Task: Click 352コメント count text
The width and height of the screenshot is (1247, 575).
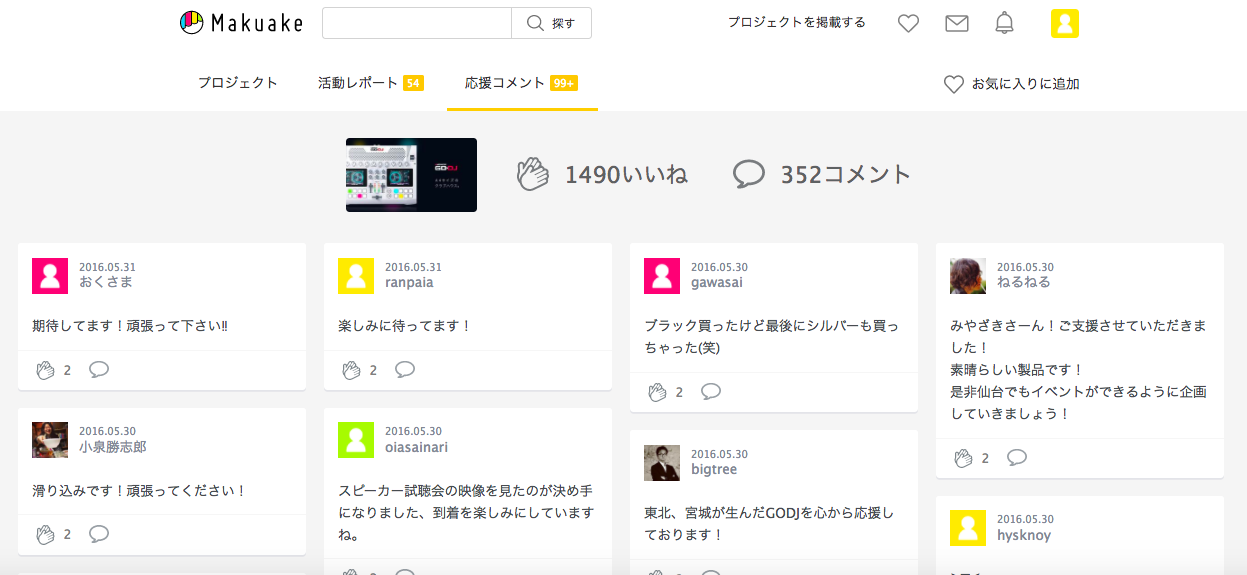Action: (846, 175)
